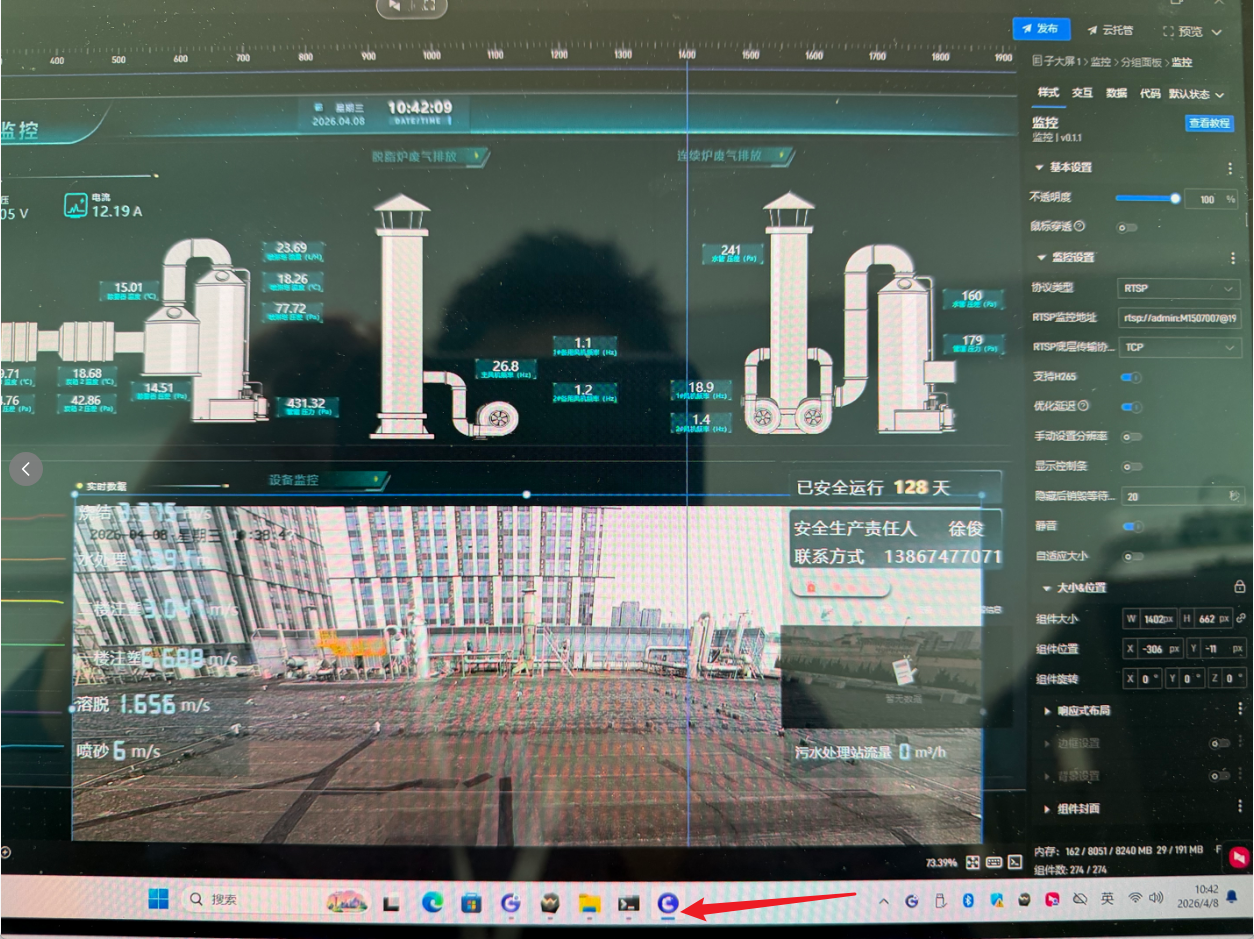Open the terminal console icon in status bar
The width and height of the screenshot is (1254, 939).
(x=1015, y=862)
